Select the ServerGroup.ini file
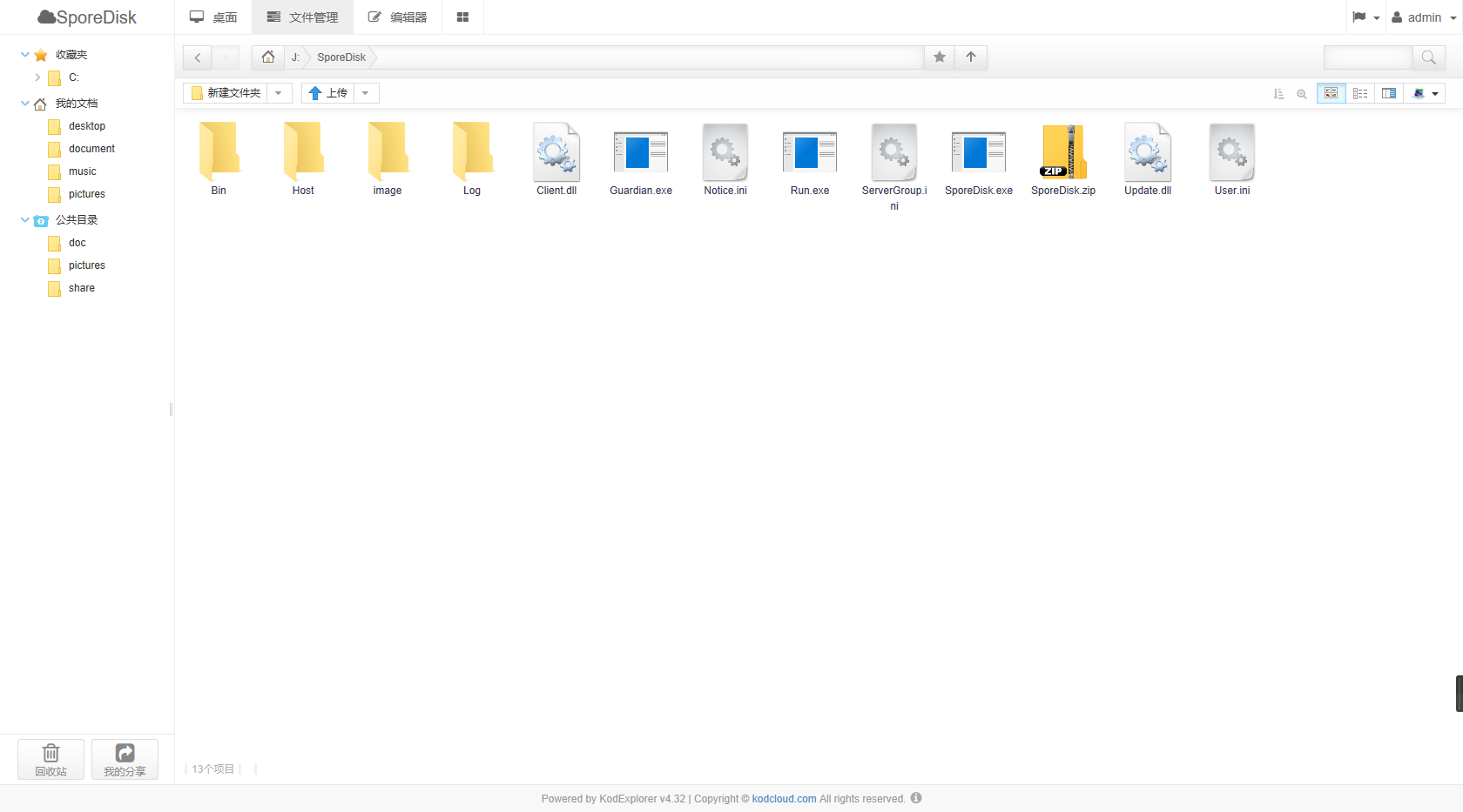The height and width of the screenshot is (812, 1463). [x=894, y=167]
